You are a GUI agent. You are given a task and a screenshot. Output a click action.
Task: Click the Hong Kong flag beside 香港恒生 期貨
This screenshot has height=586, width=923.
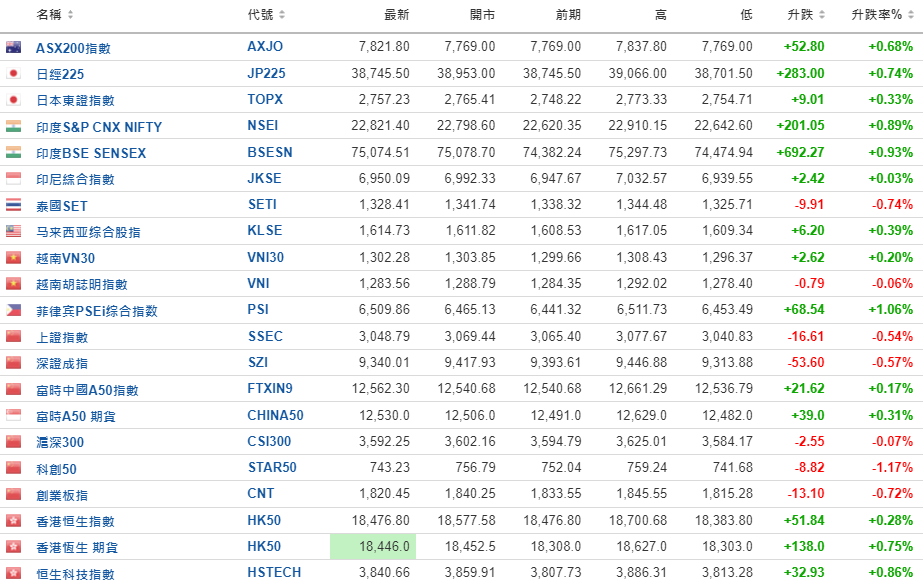pyautogui.click(x=14, y=547)
